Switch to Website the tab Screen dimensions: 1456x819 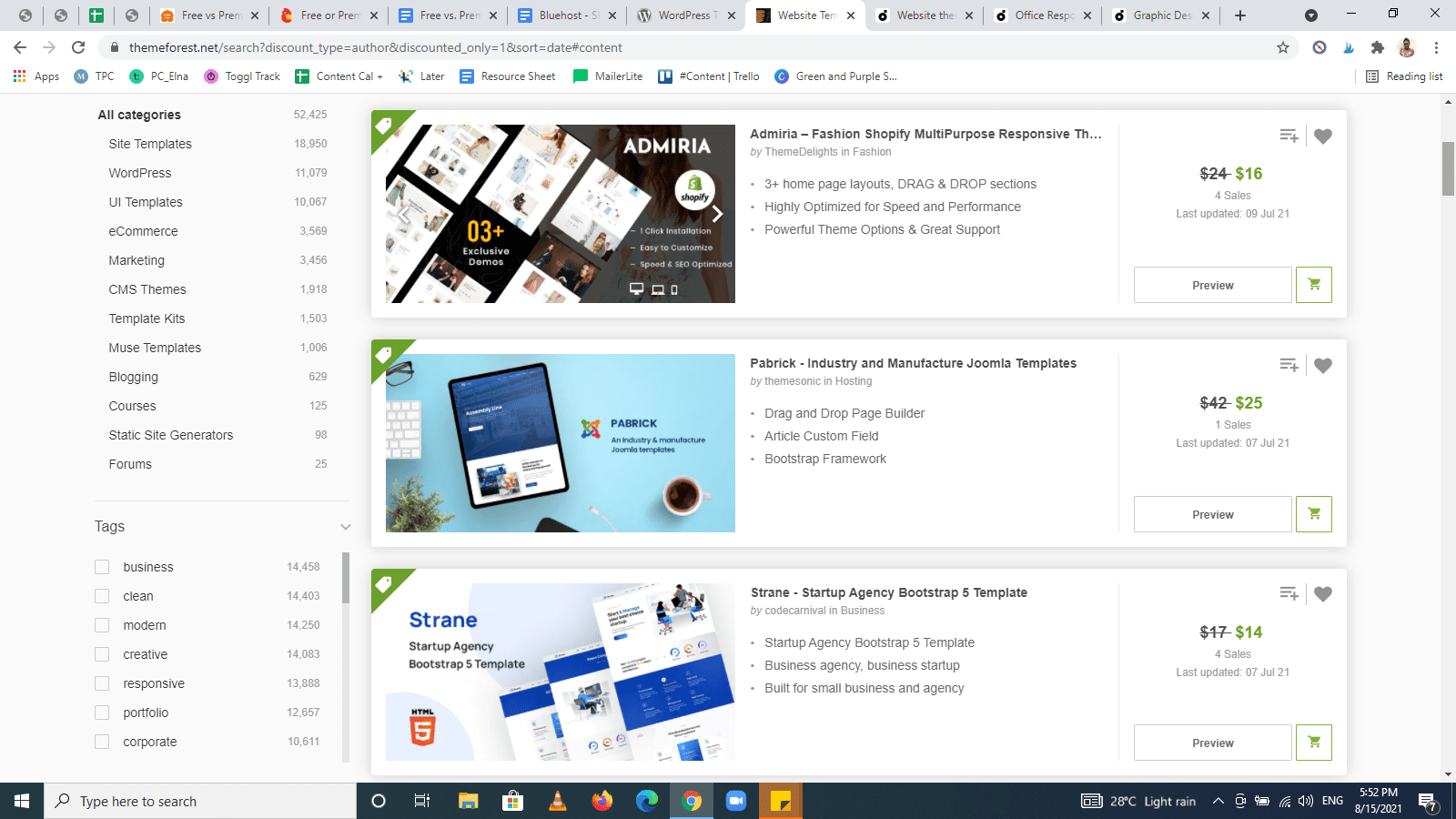(924, 15)
